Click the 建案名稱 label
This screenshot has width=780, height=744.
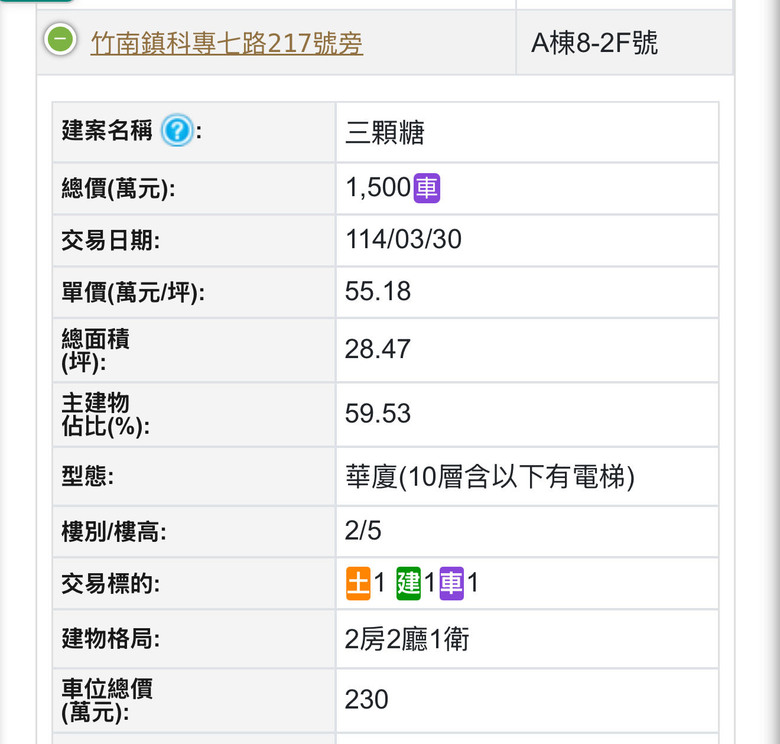[x=107, y=131]
